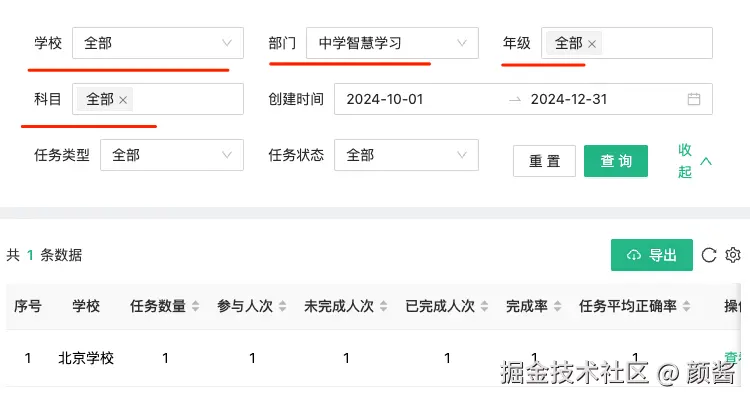Sort by 未完成人次 column arrows
The width and height of the screenshot is (750, 401).
coord(384,307)
